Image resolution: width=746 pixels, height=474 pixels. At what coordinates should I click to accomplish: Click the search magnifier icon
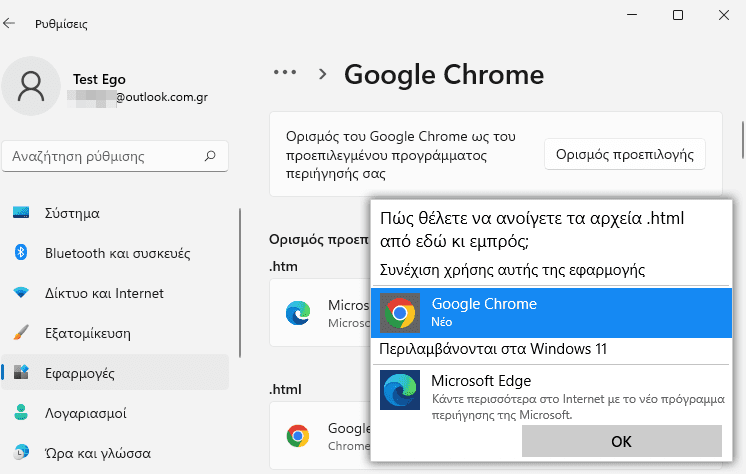[x=210, y=156]
